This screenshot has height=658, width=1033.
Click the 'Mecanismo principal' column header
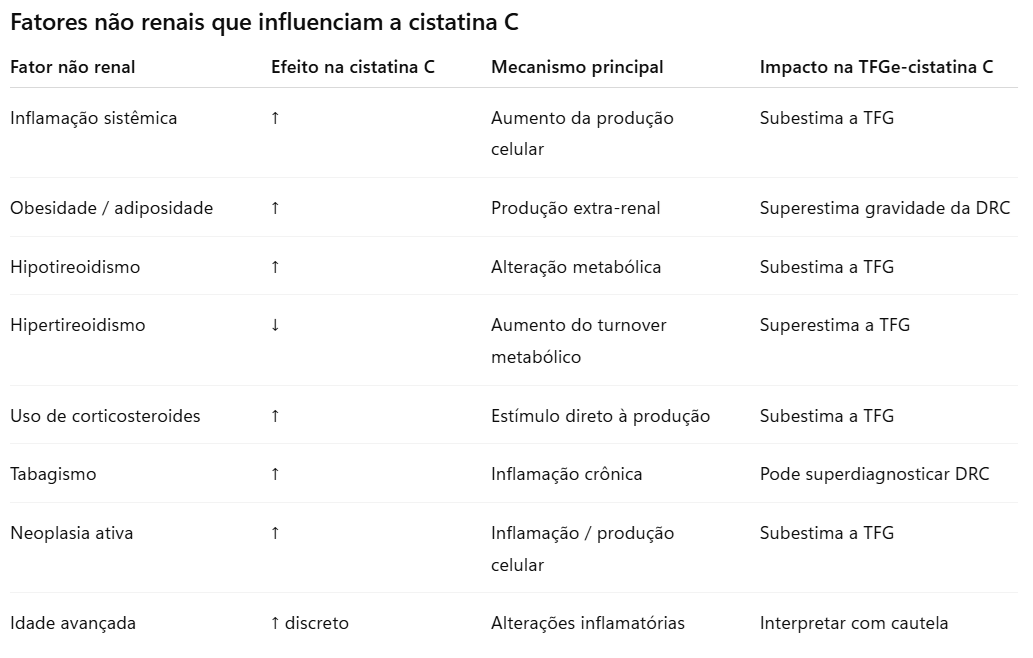[x=577, y=67]
